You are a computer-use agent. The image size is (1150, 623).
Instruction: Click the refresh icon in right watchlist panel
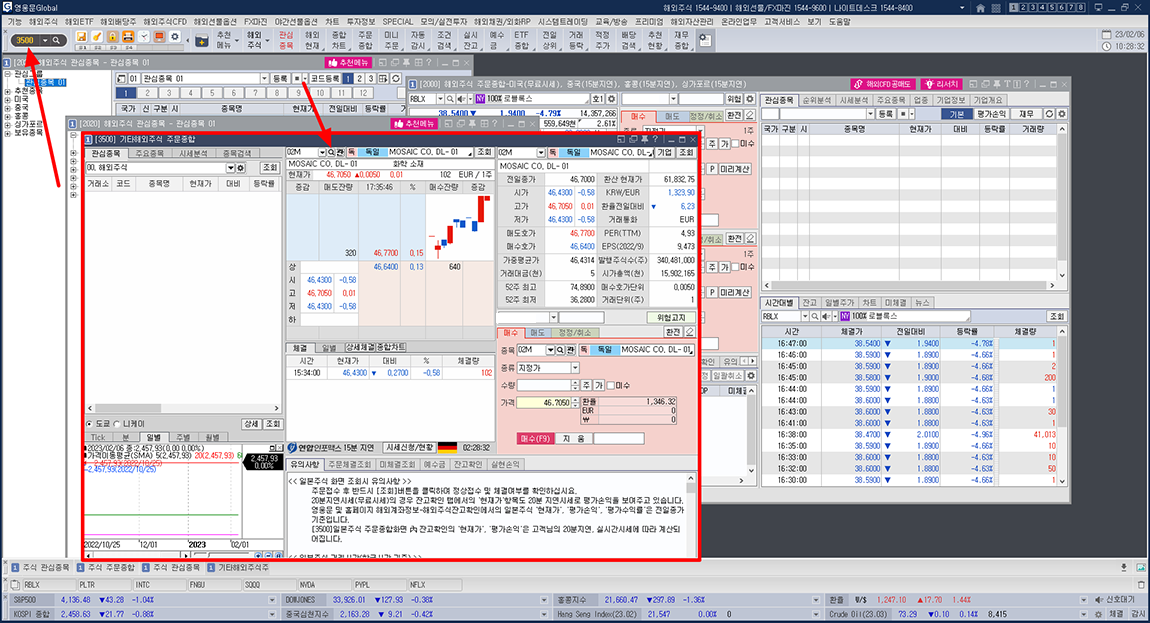(1050, 114)
